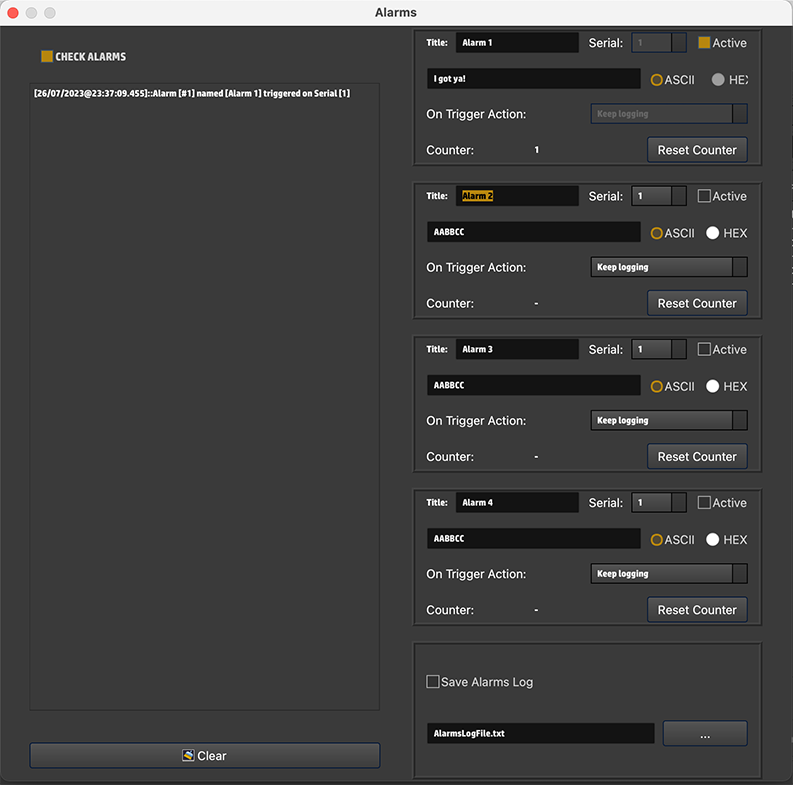Image resolution: width=793 pixels, height=785 pixels.
Task: Select the ASCII radio option for Alarm 3
Action: 657,386
